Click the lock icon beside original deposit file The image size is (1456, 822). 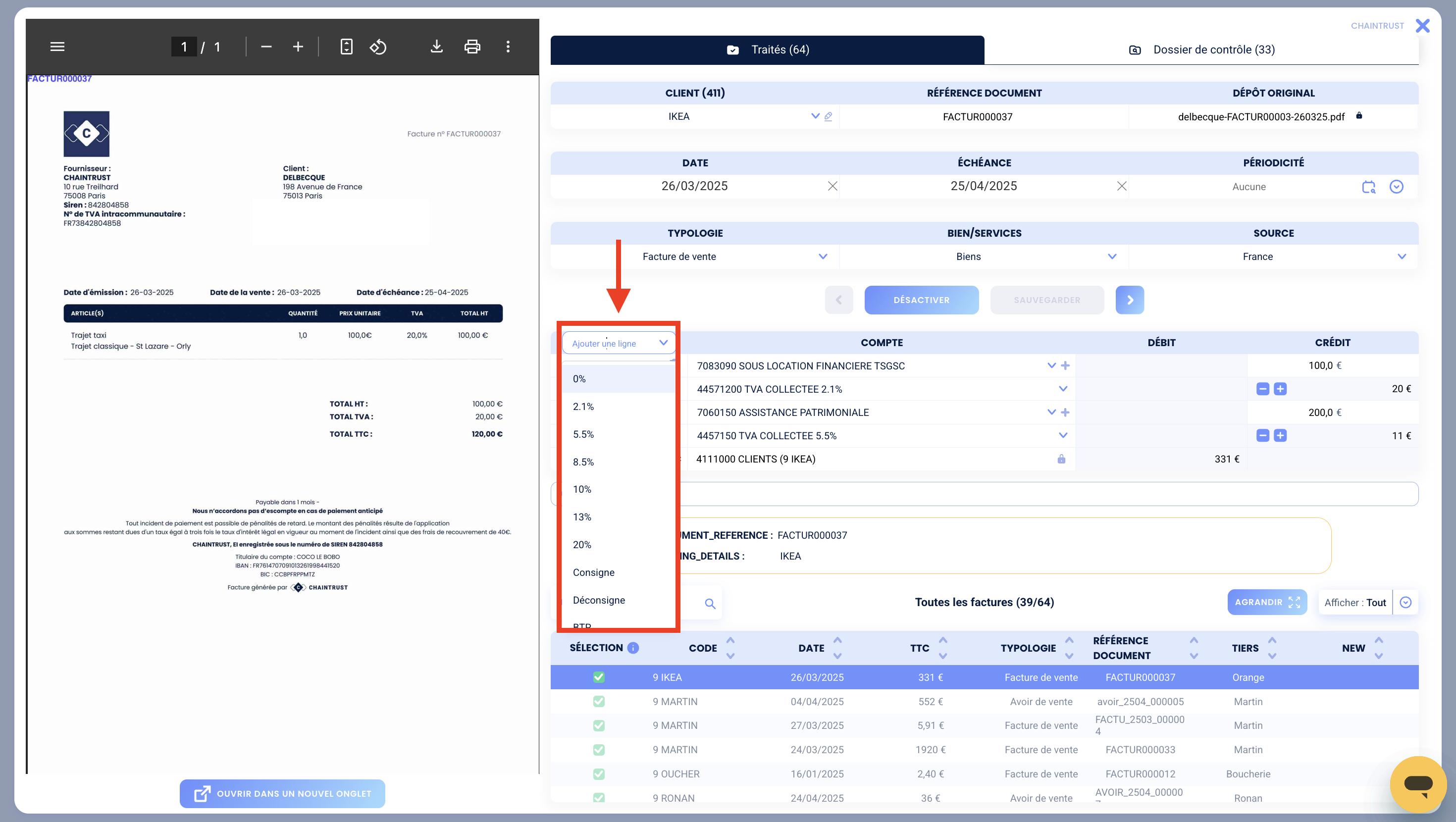click(1359, 115)
